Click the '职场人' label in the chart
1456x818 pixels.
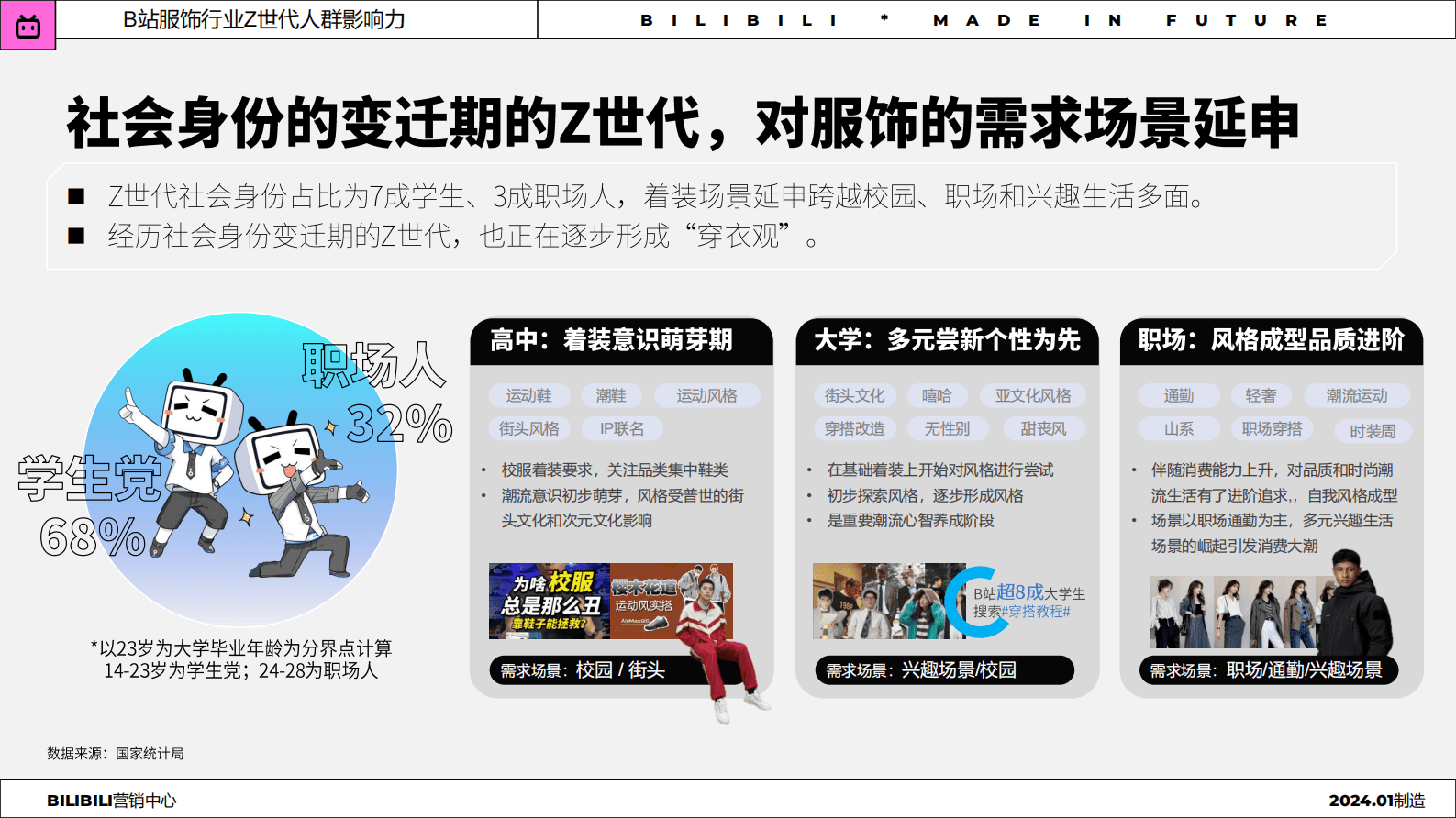tap(374, 365)
